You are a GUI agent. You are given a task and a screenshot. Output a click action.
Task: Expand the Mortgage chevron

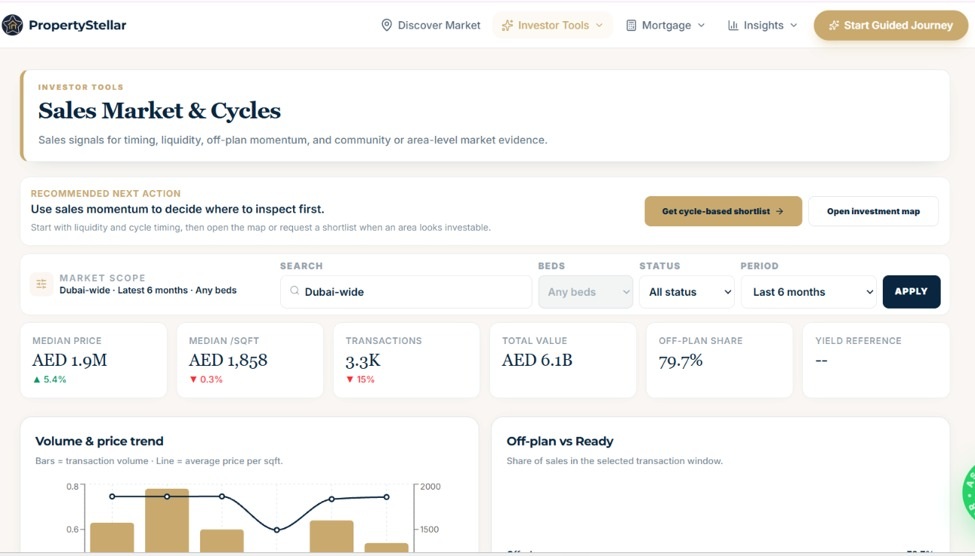tap(701, 25)
